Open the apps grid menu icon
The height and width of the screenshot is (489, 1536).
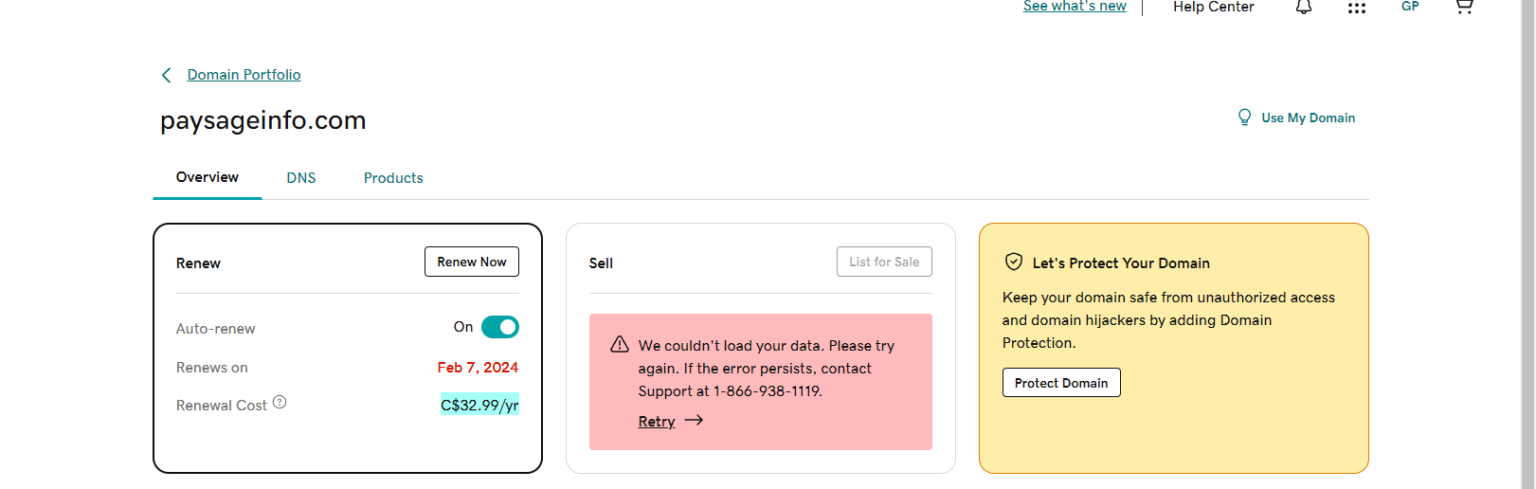(1356, 7)
